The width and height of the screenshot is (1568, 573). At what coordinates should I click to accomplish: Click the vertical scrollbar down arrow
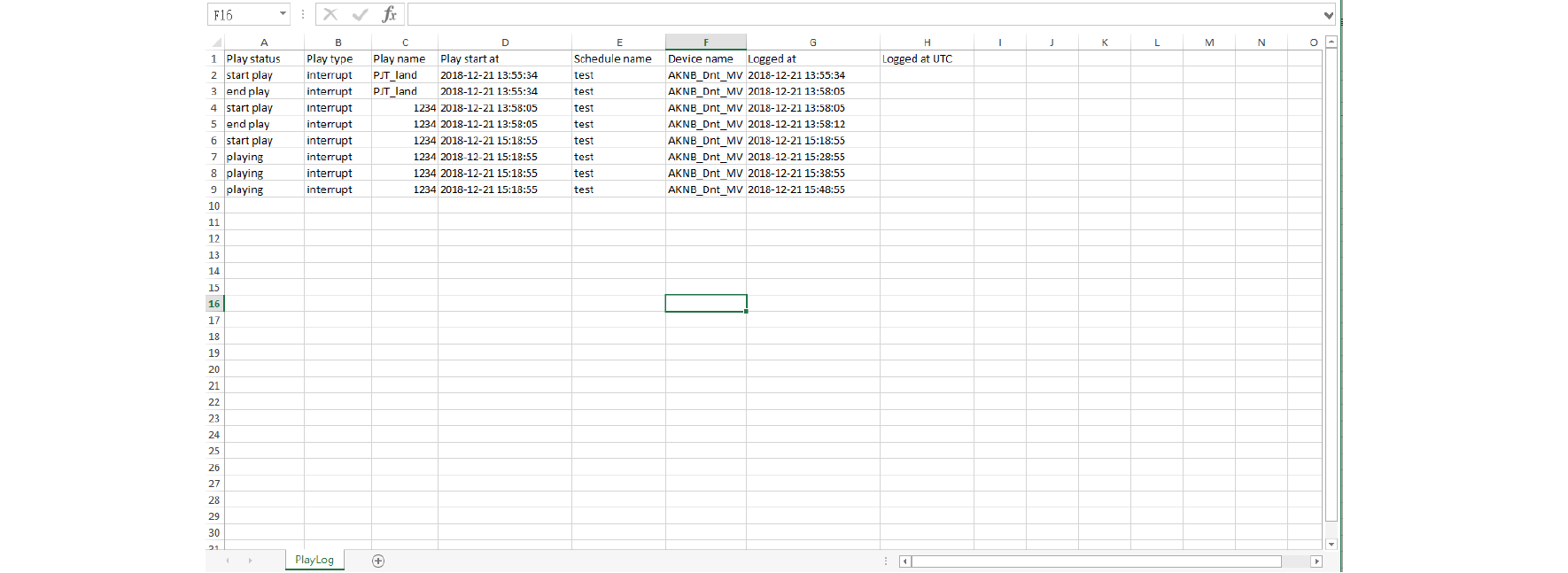(x=1331, y=544)
